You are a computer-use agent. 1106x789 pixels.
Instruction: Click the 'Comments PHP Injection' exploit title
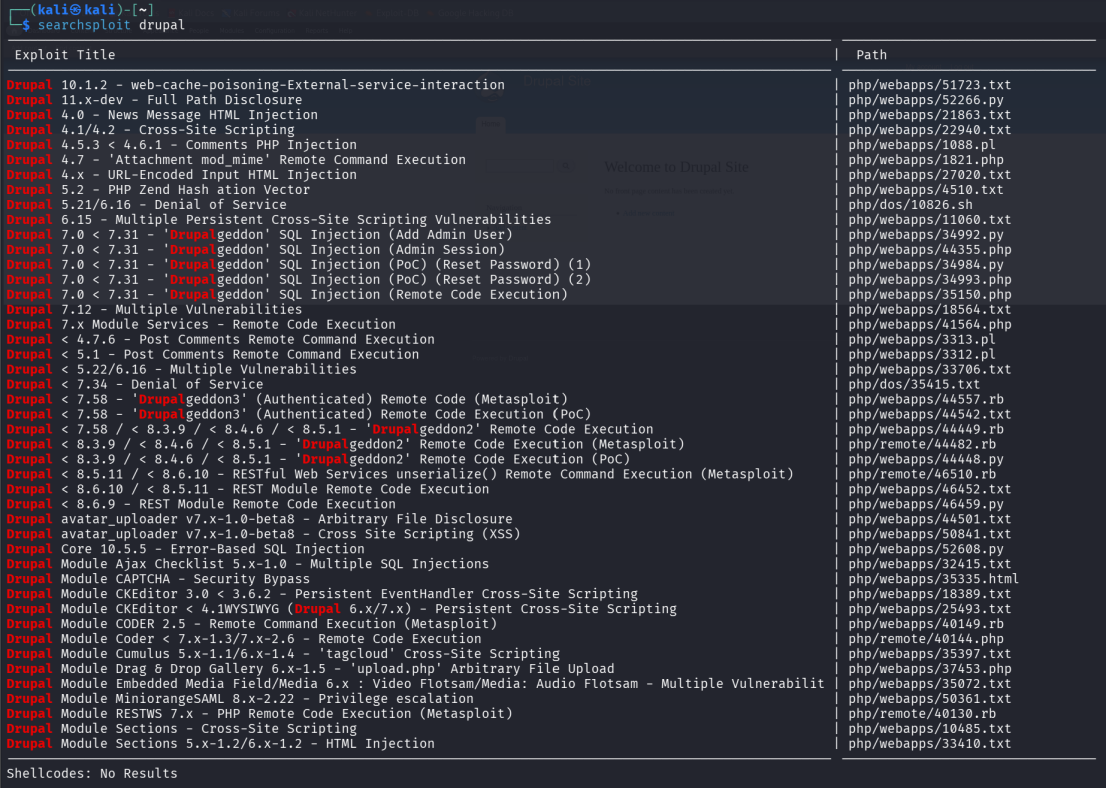181,145
